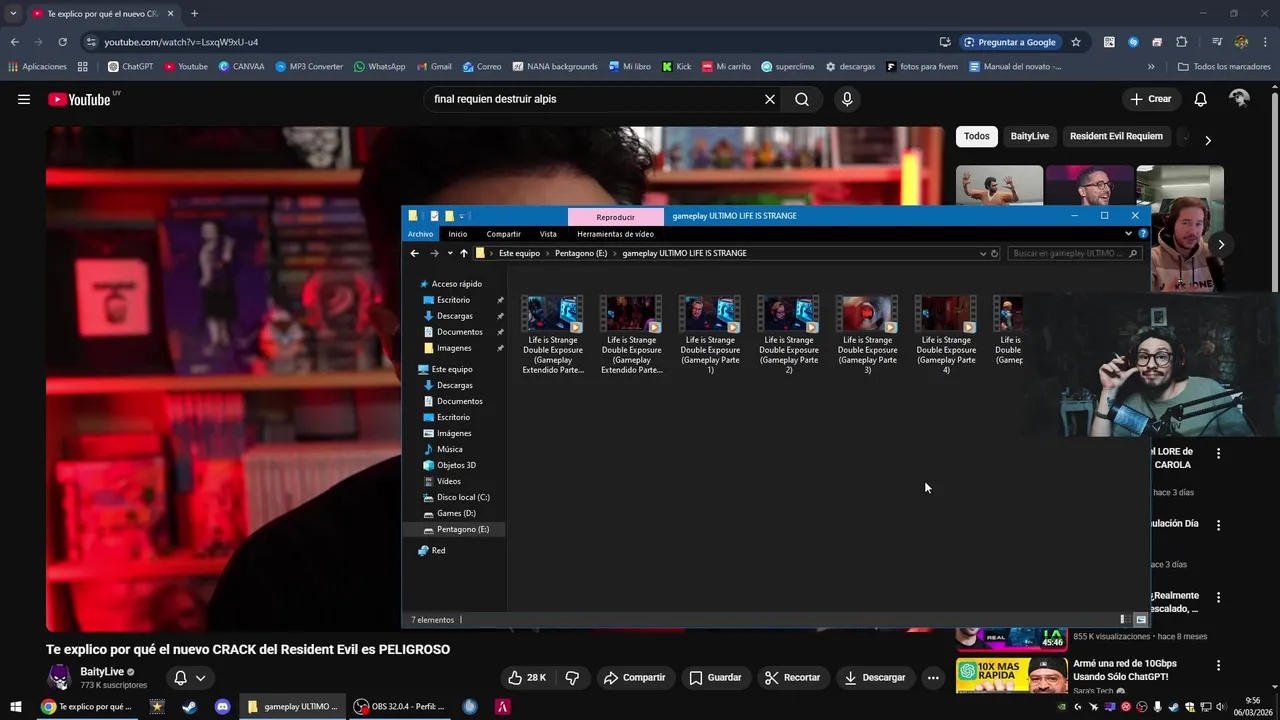Open recent locations dropdown in Explorer
1280x720 pixels.
pyautogui.click(x=450, y=253)
